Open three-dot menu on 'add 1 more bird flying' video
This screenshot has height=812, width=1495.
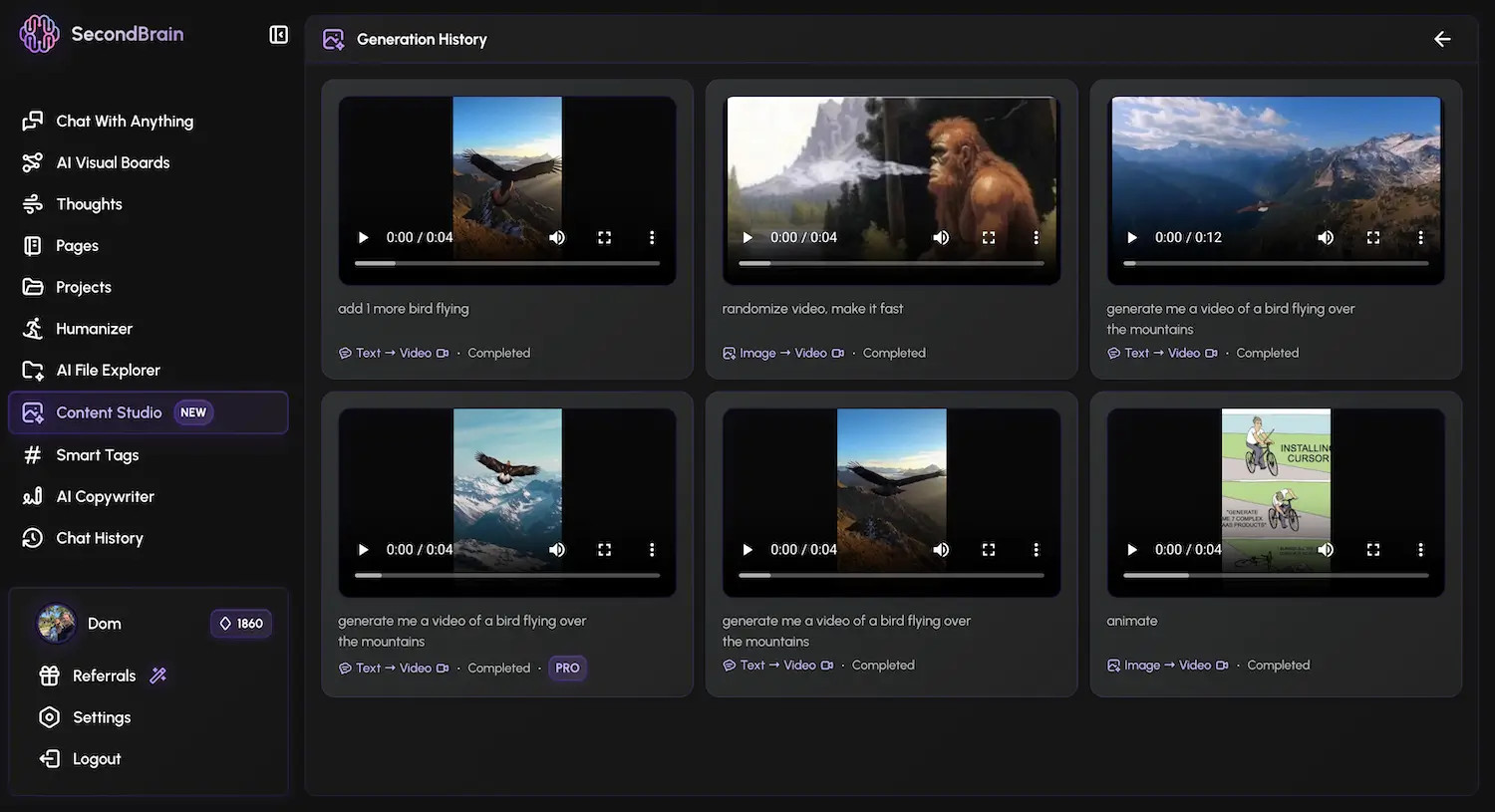coord(652,237)
